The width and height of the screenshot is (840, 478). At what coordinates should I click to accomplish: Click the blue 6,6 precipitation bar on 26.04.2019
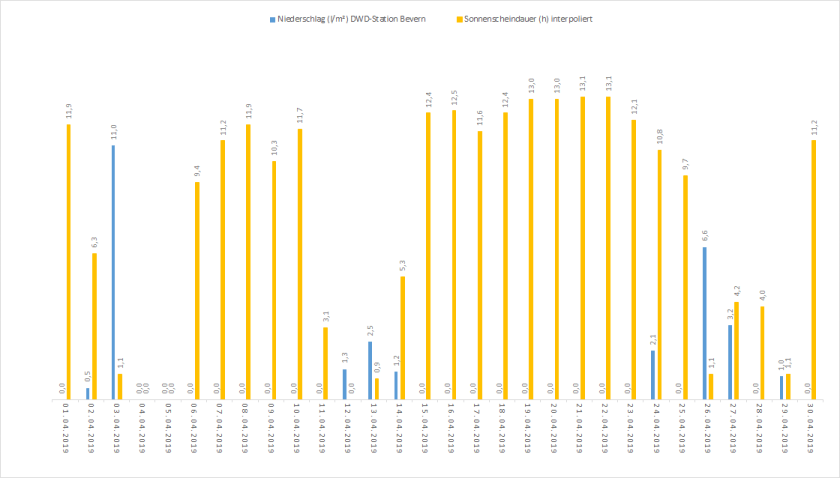[704, 322]
